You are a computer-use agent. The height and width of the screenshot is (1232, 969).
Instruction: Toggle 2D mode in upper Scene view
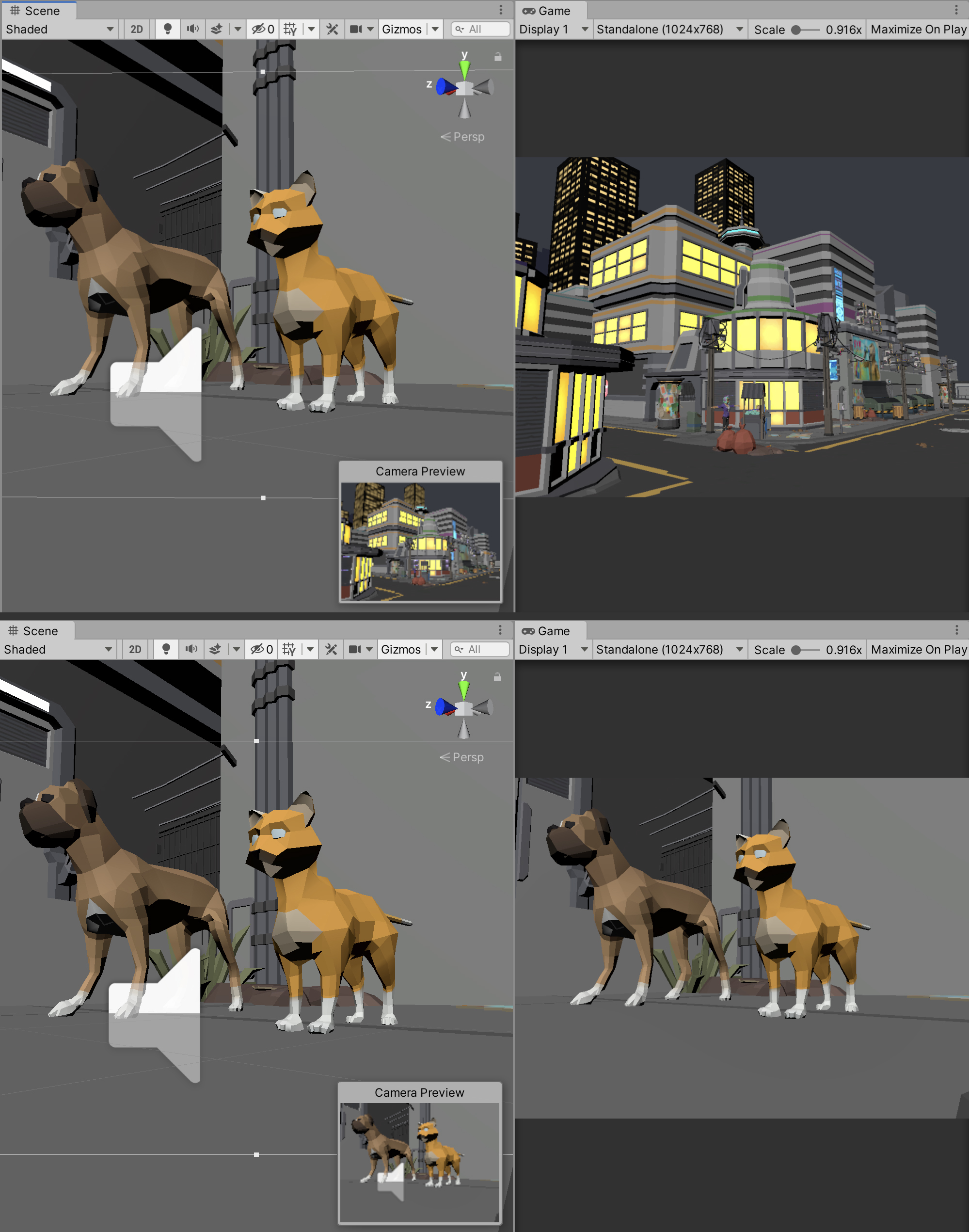click(x=137, y=29)
